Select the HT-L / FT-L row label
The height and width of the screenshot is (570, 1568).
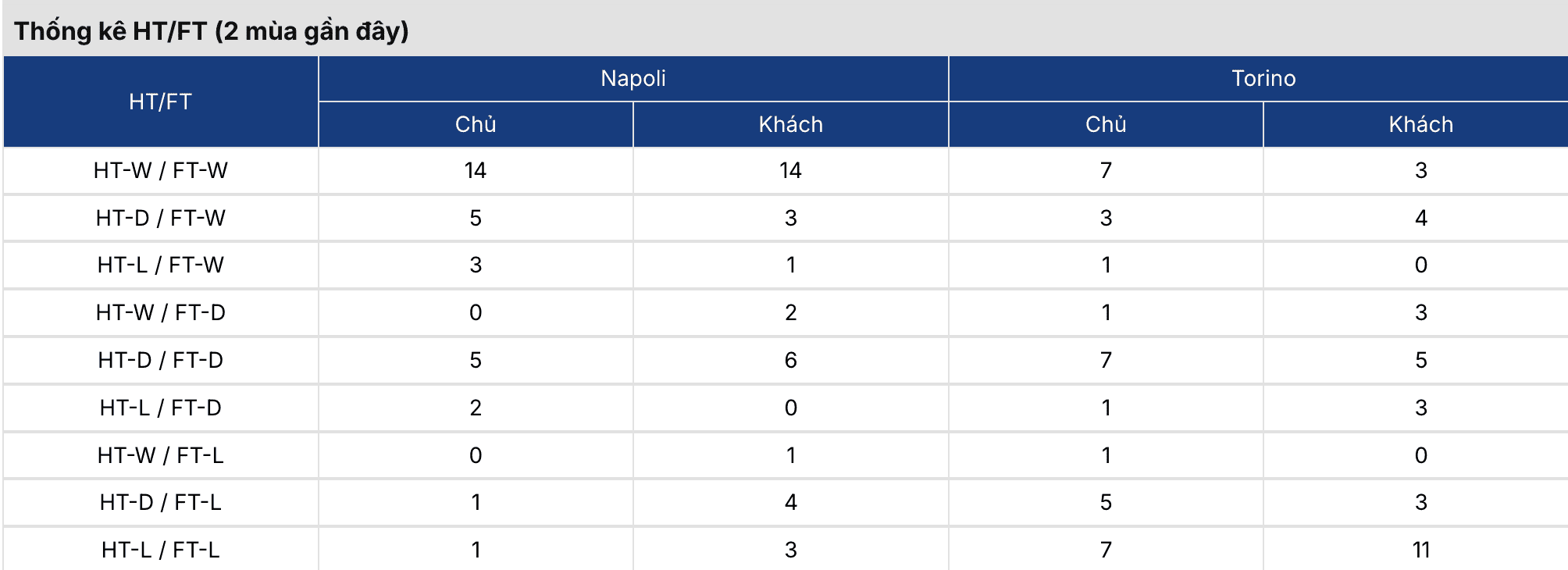tap(160, 550)
